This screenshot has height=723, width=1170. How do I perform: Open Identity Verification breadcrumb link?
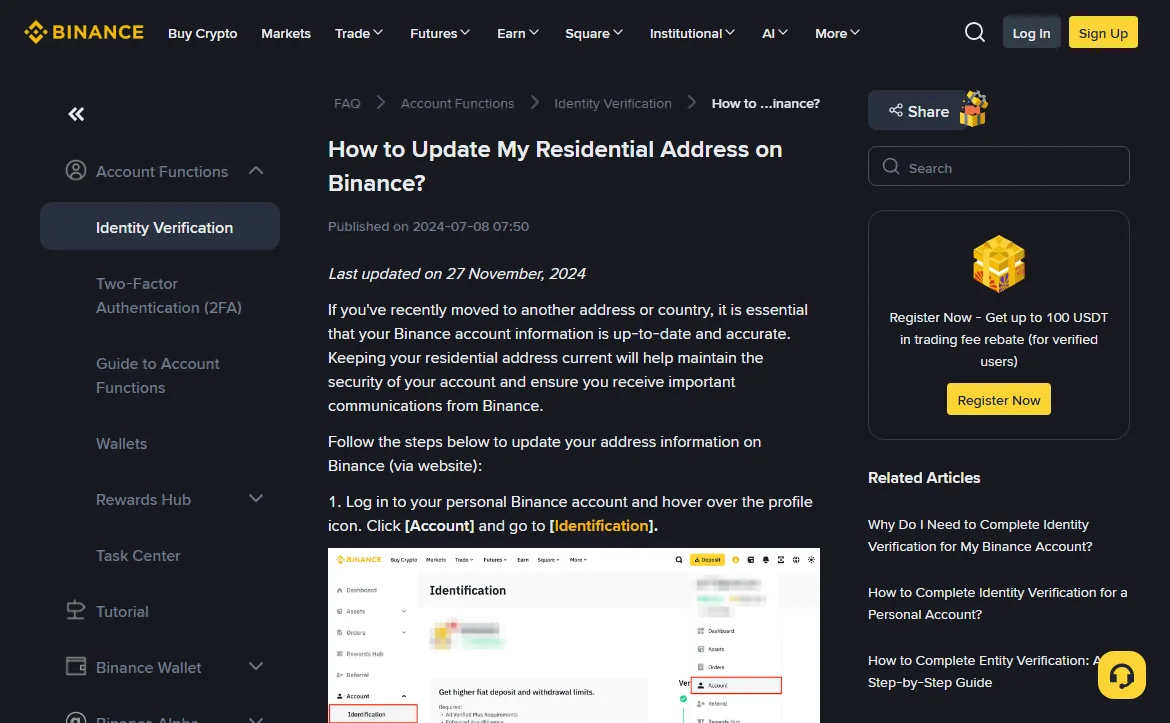tap(613, 104)
